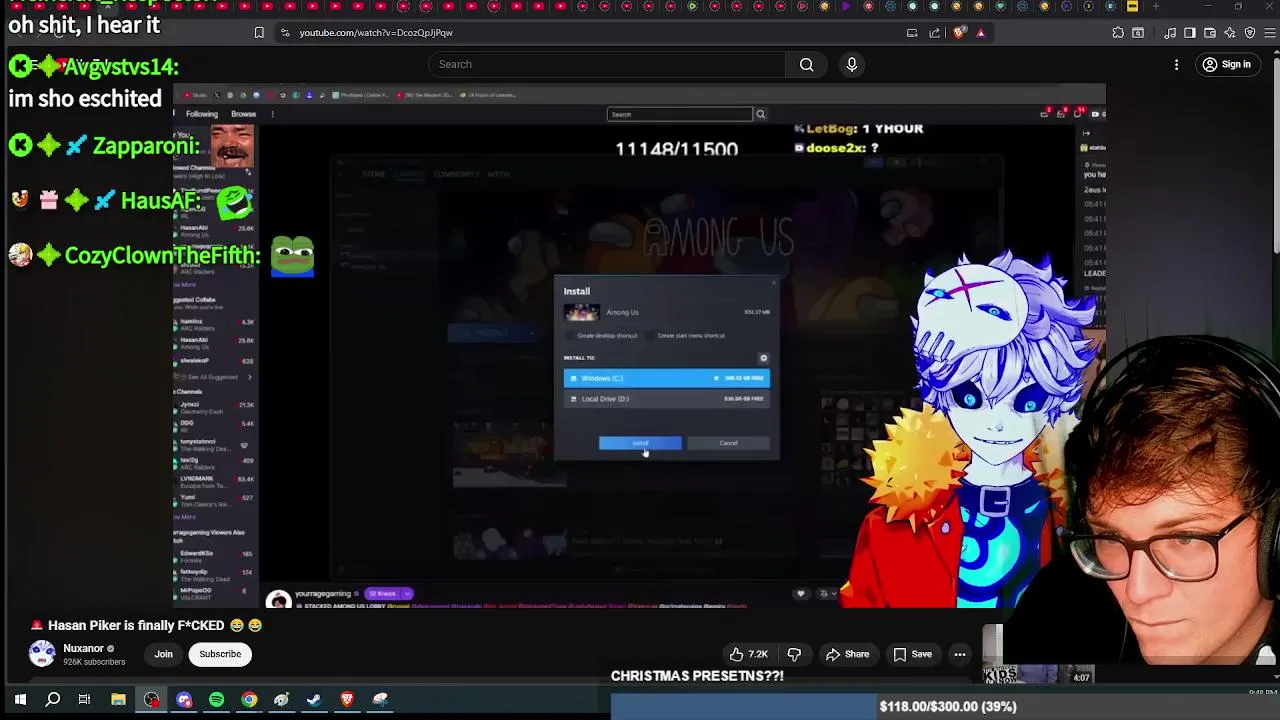Screen dimensions: 1280x720
Task: Share this page from address bar
Action: (x=935, y=32)
